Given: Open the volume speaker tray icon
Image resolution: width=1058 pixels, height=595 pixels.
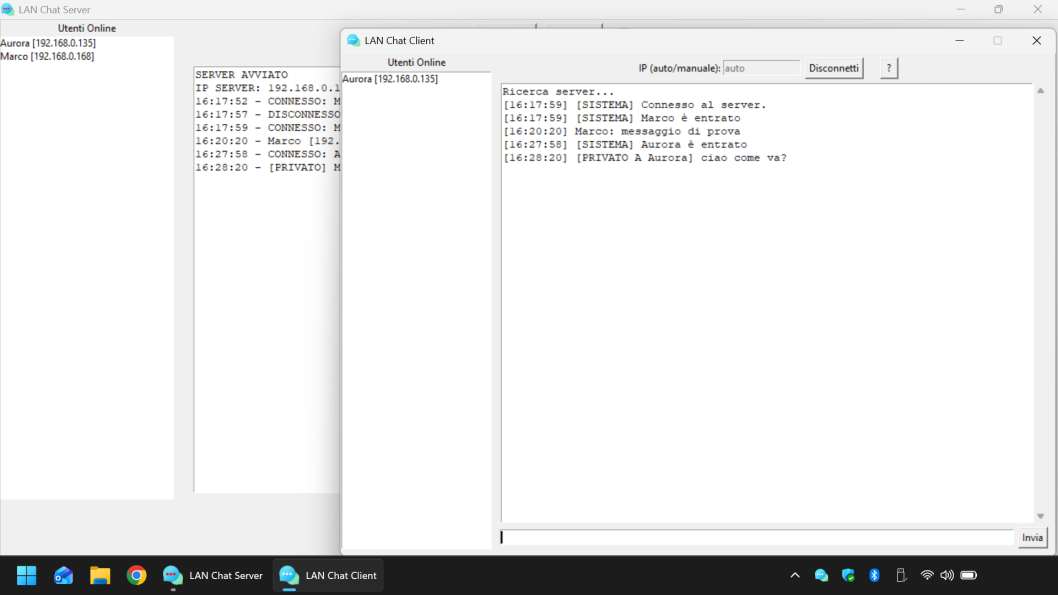Looking at the screenshot, I should tap(947, 575).
